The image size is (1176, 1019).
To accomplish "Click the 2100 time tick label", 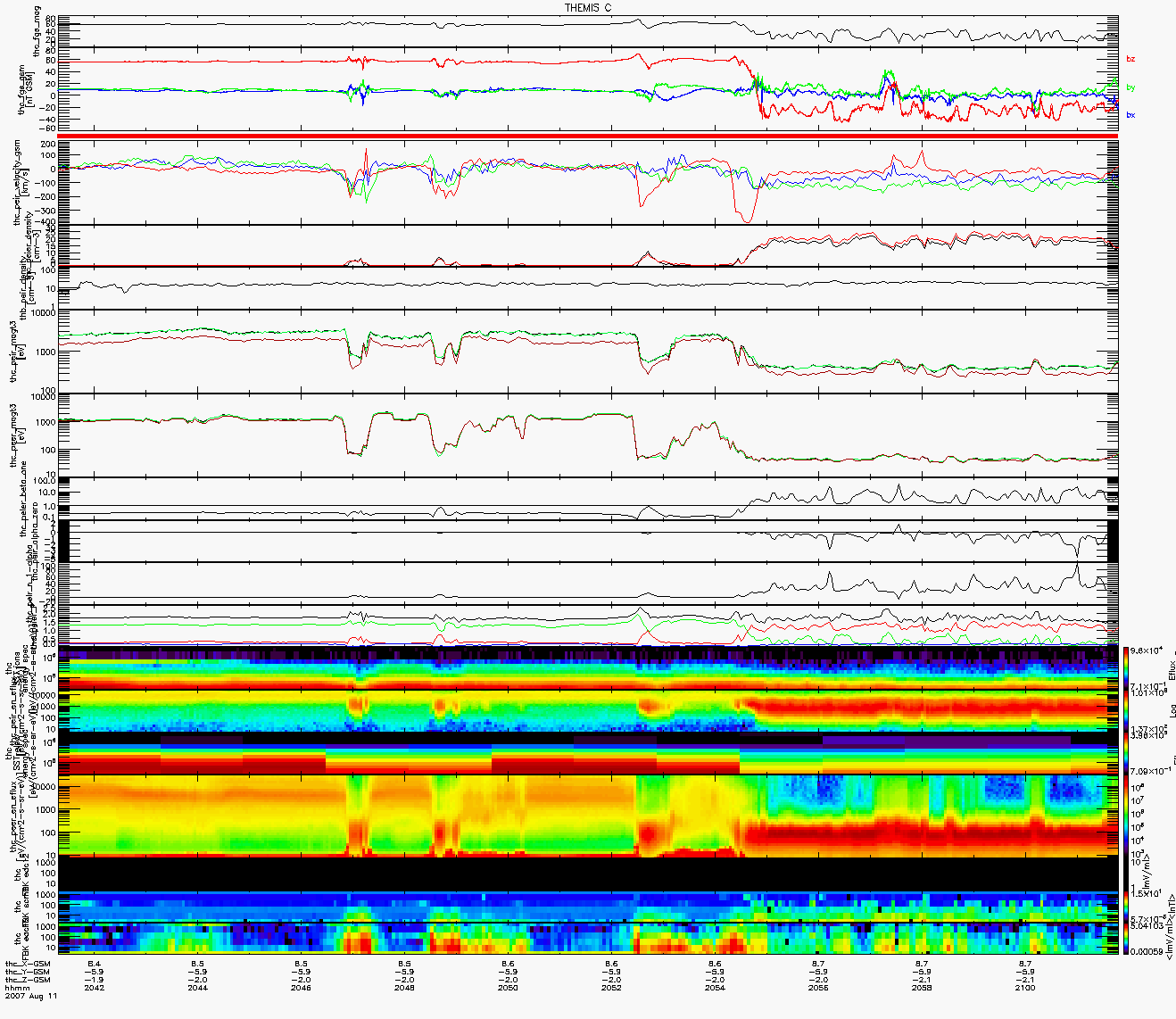I will [x=1025, y=988].
